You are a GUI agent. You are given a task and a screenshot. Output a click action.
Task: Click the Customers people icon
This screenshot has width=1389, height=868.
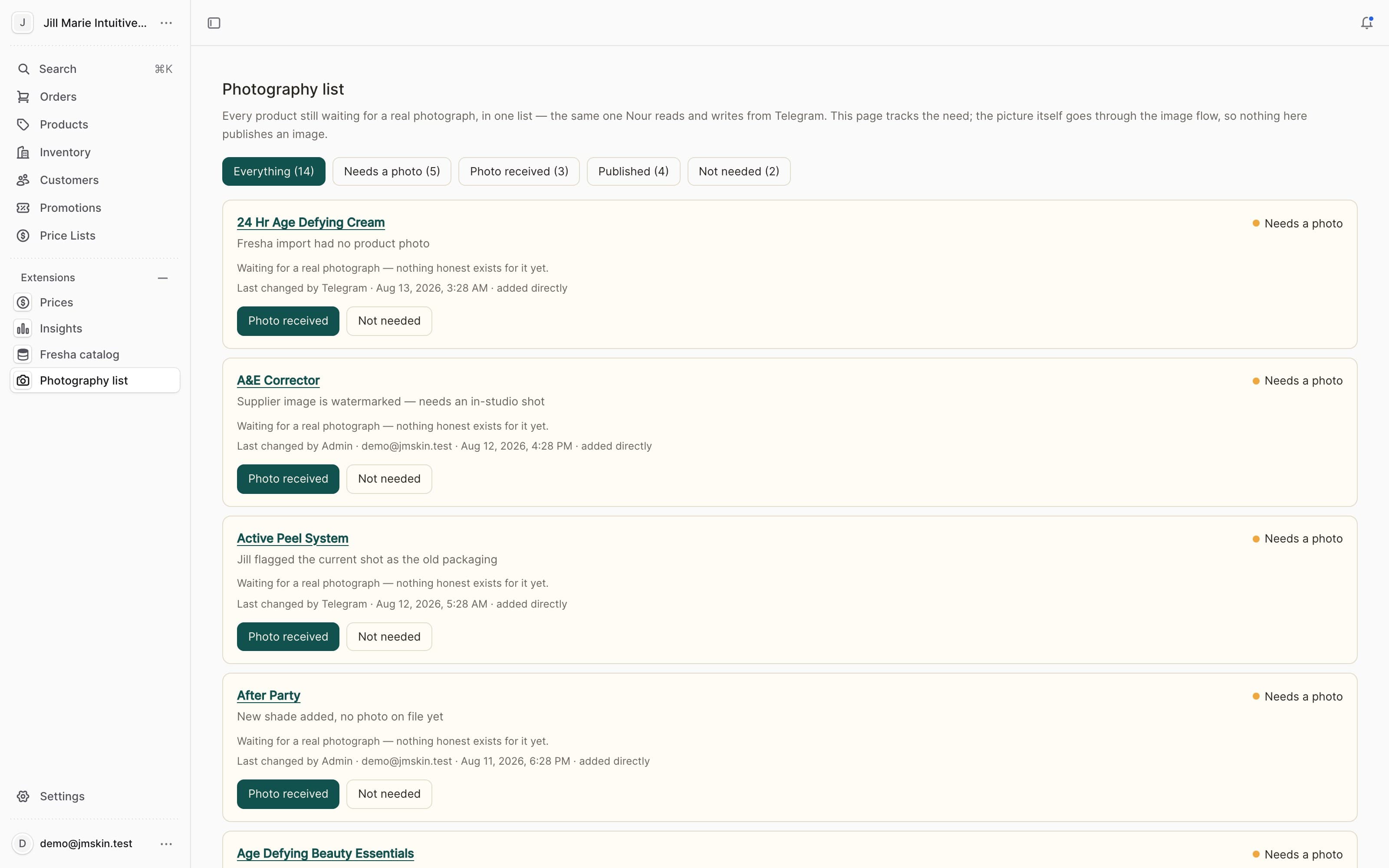tap(23, 180)
